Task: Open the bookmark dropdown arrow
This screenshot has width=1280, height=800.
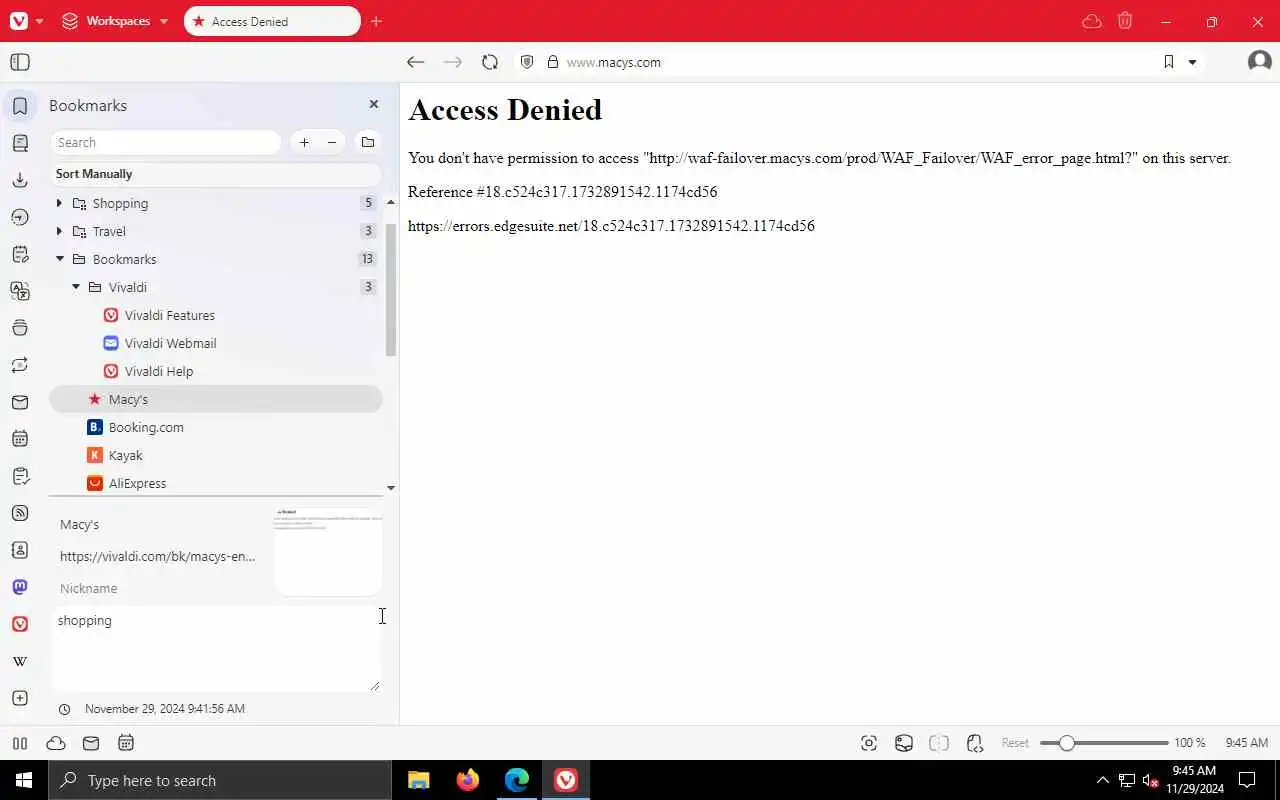Action: click(1192, 62)
